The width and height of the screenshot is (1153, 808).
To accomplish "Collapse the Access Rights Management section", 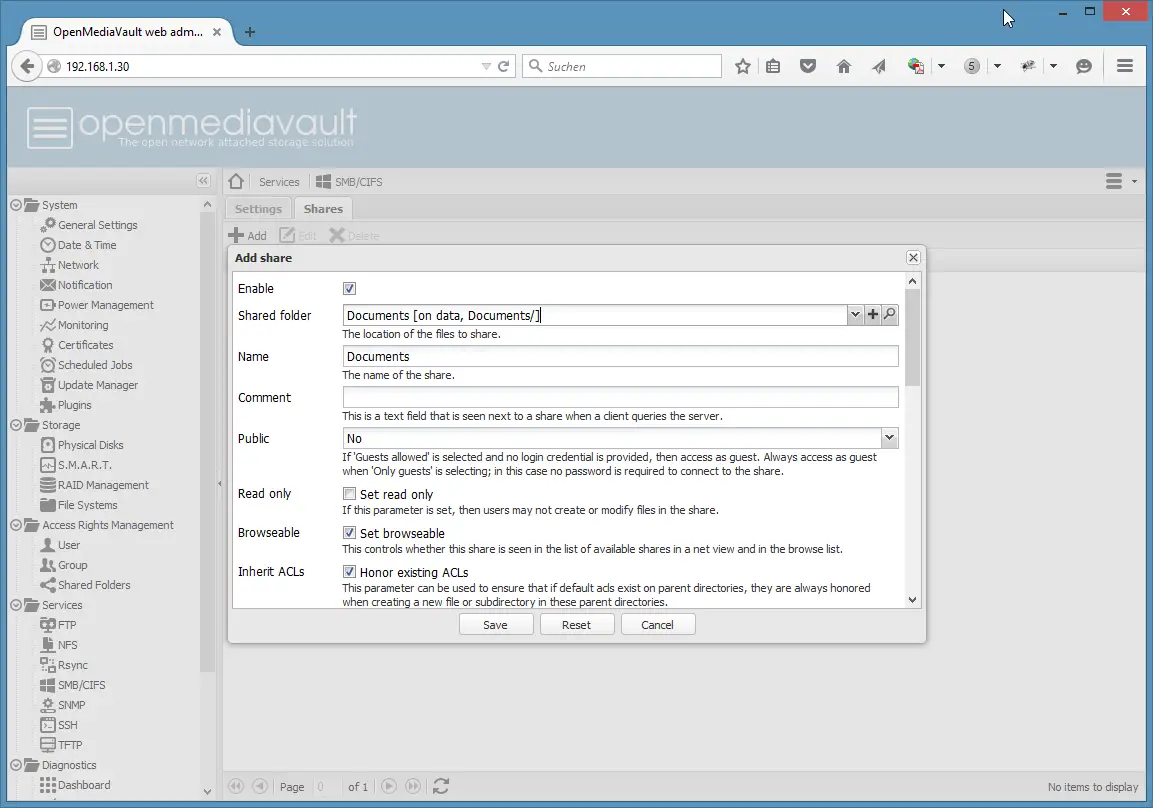I will coord(16,525).
